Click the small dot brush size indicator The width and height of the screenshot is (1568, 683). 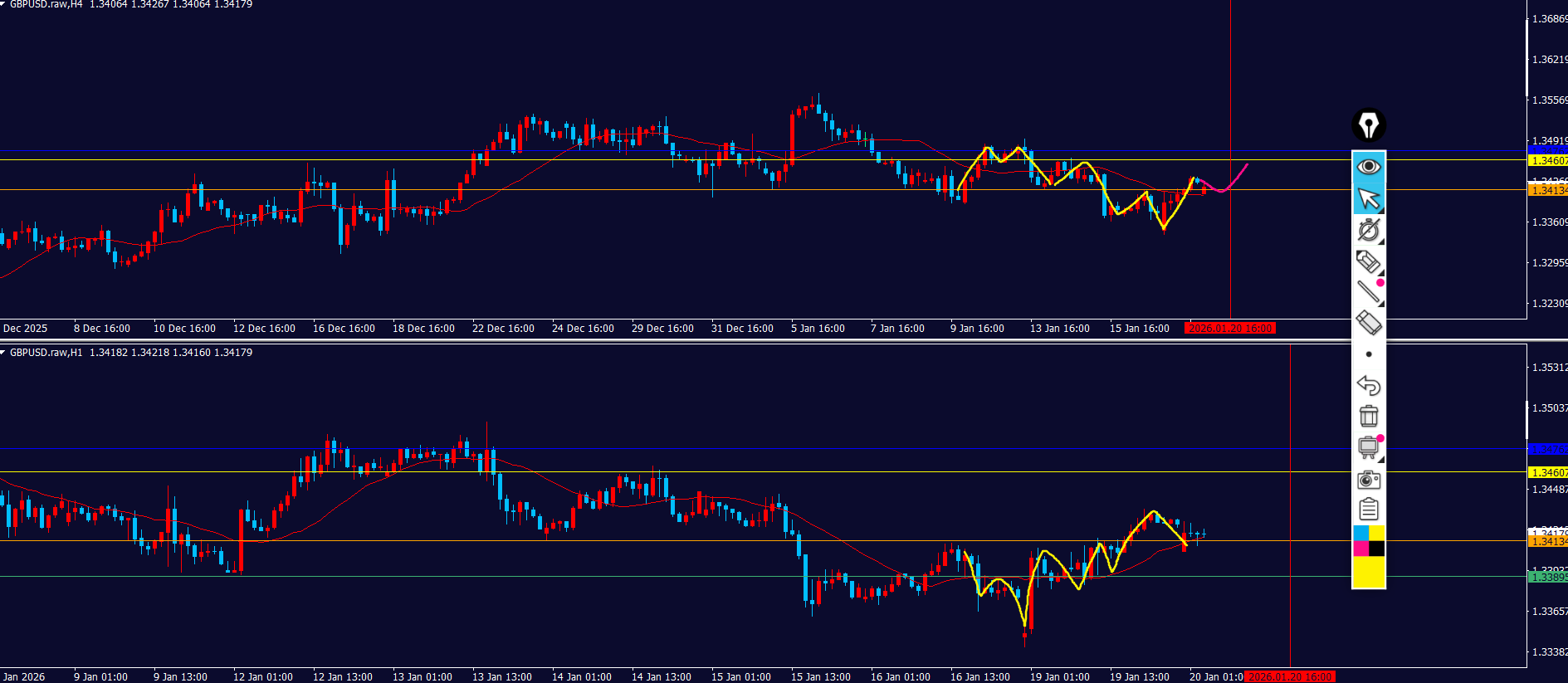pyautogui.click(x=1369, y=354)
